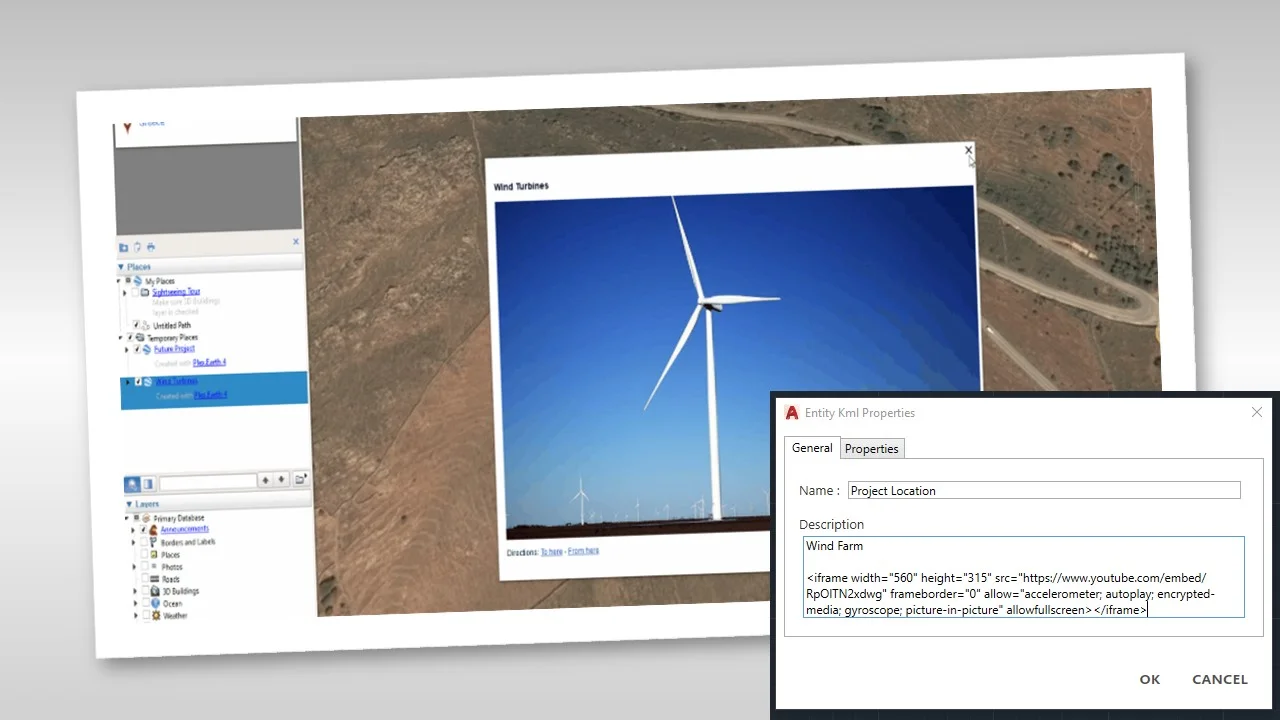This screenshot has height=720, width=1280.
Task: Click the Name field containing Project Location
Action: click(1044, 490)
